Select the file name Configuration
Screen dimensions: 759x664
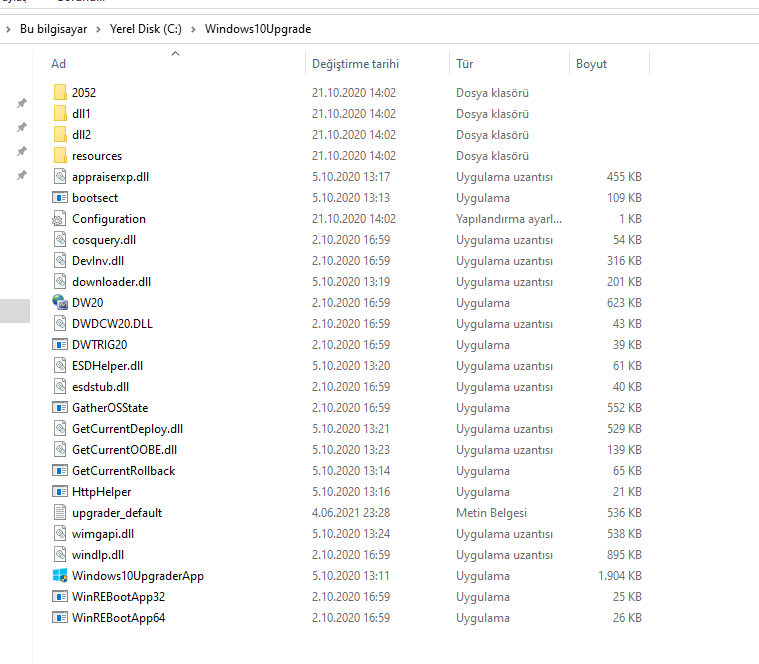109,219
